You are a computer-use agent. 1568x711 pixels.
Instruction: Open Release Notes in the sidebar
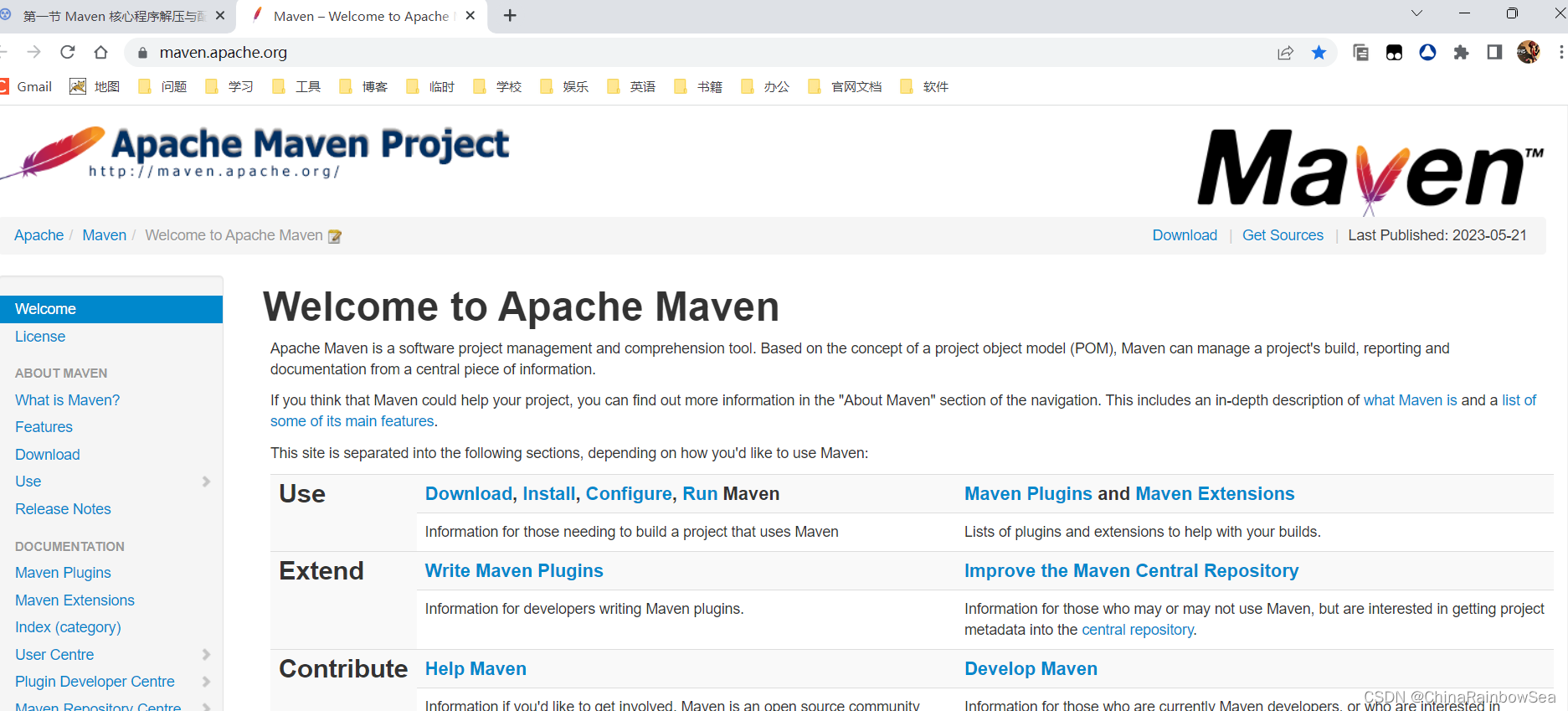coord(63,509)
